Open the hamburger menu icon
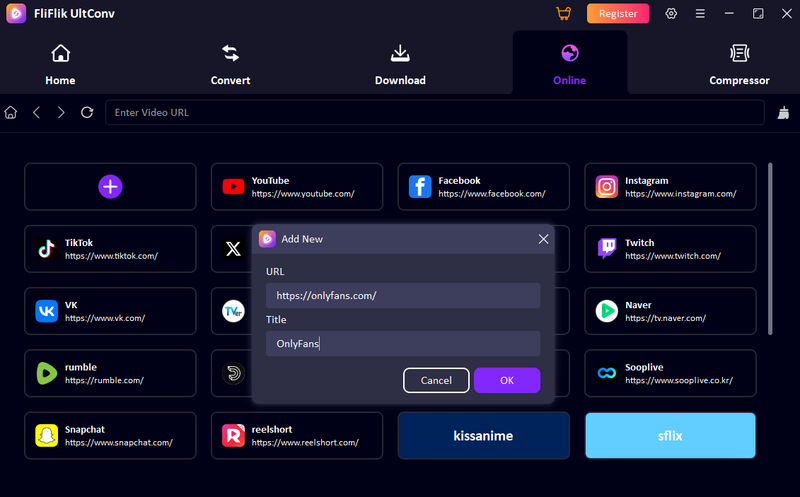 700,14
